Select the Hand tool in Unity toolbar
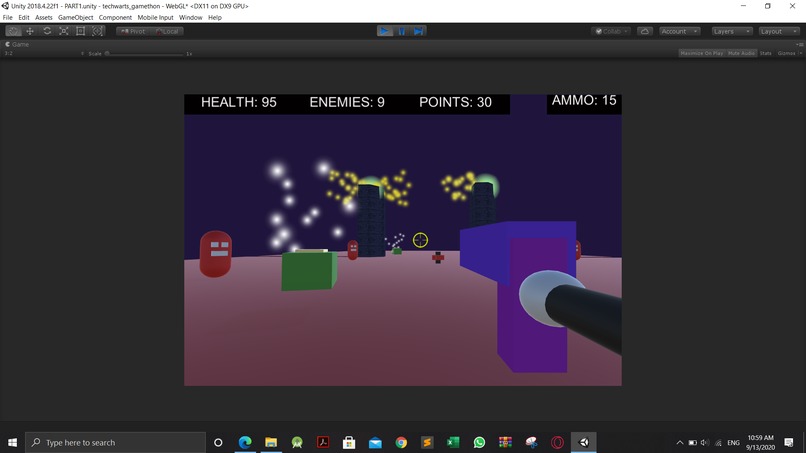The width and height of the screenshot is (806, 453). pos(13,31)
